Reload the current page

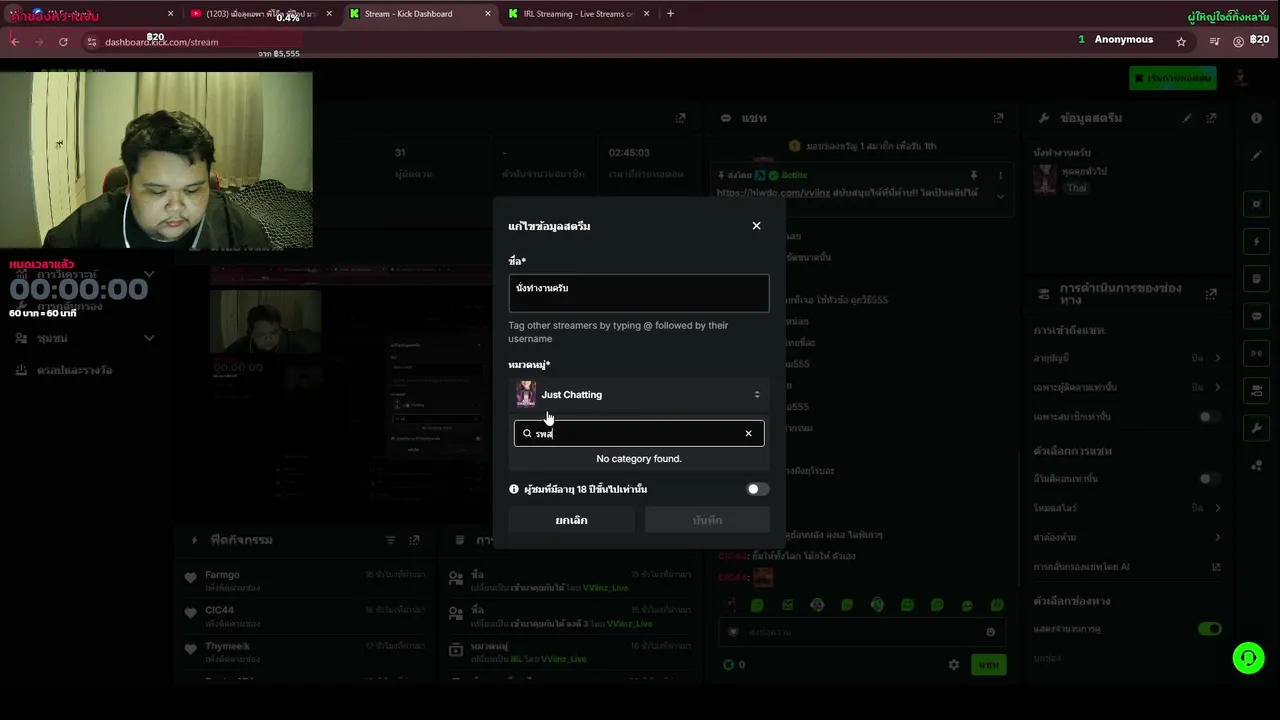point(63,42)
